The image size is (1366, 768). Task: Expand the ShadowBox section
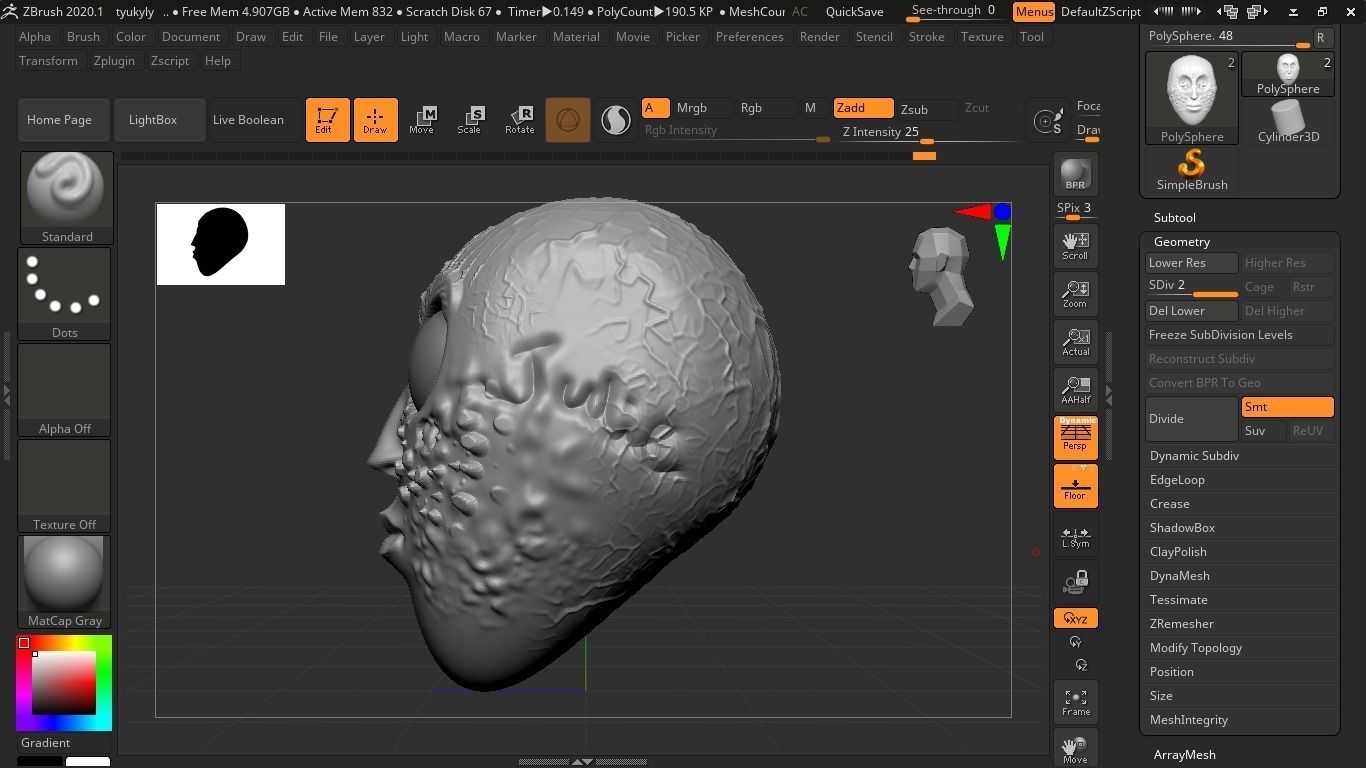1182,527
